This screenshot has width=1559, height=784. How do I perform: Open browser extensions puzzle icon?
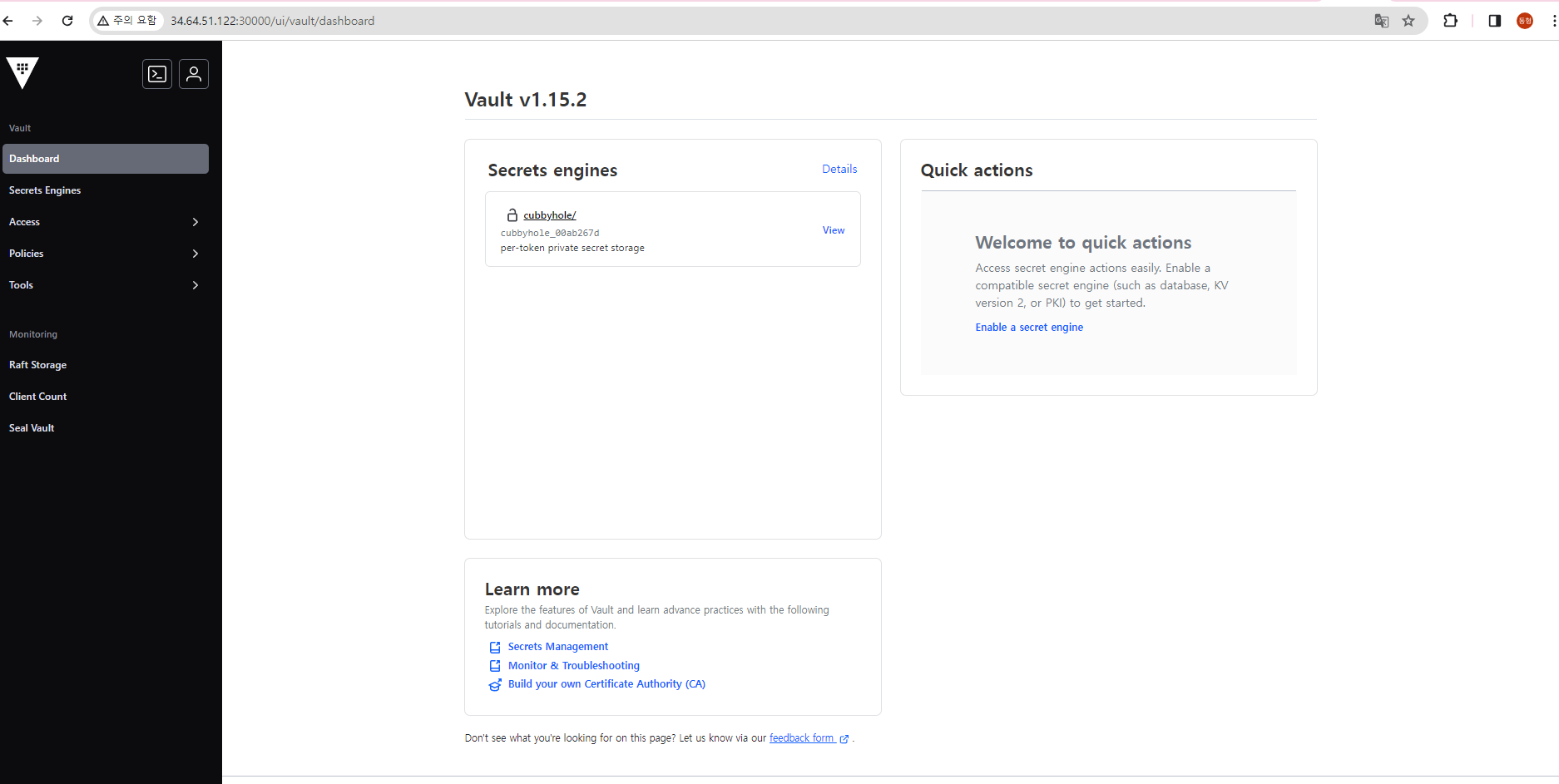click(1451, 21)
